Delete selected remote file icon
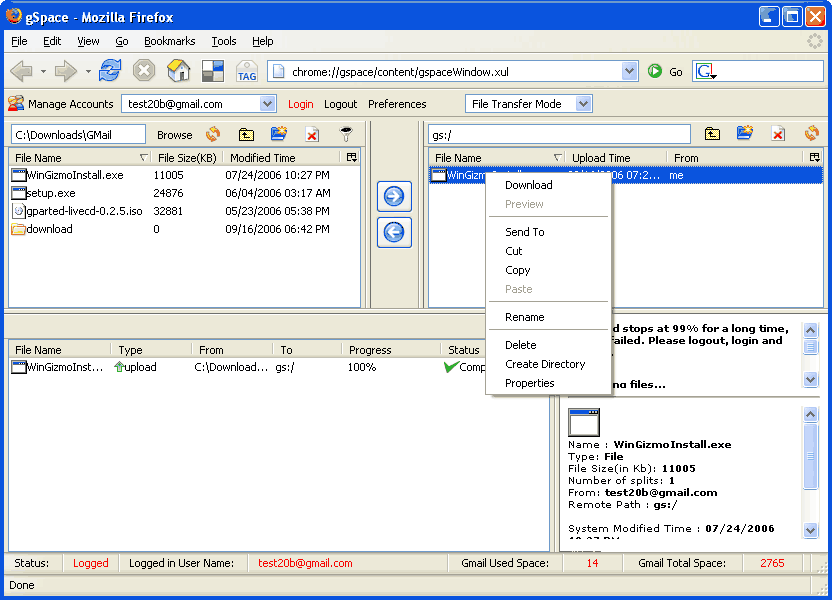Screen dimensions: 832x600 coord(778,134)
